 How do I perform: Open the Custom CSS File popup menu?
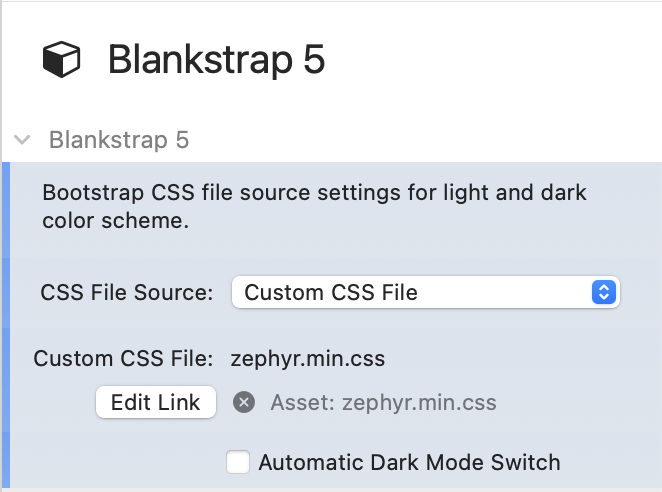tap(426, 292)
